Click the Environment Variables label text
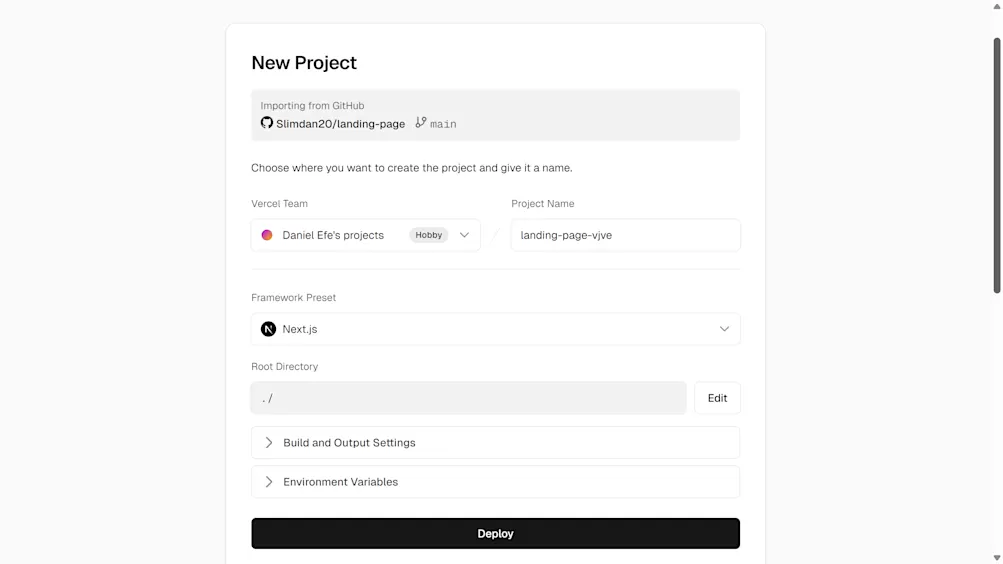 (x=340, y=482)
